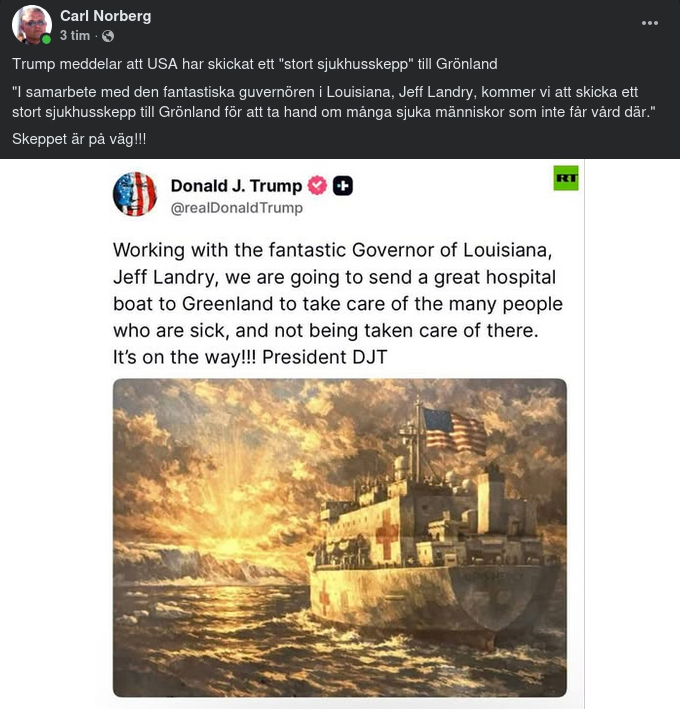Click the green RT logo
Image resolution: width=680 pixels, height=709 pixels.
pos(566,179)
